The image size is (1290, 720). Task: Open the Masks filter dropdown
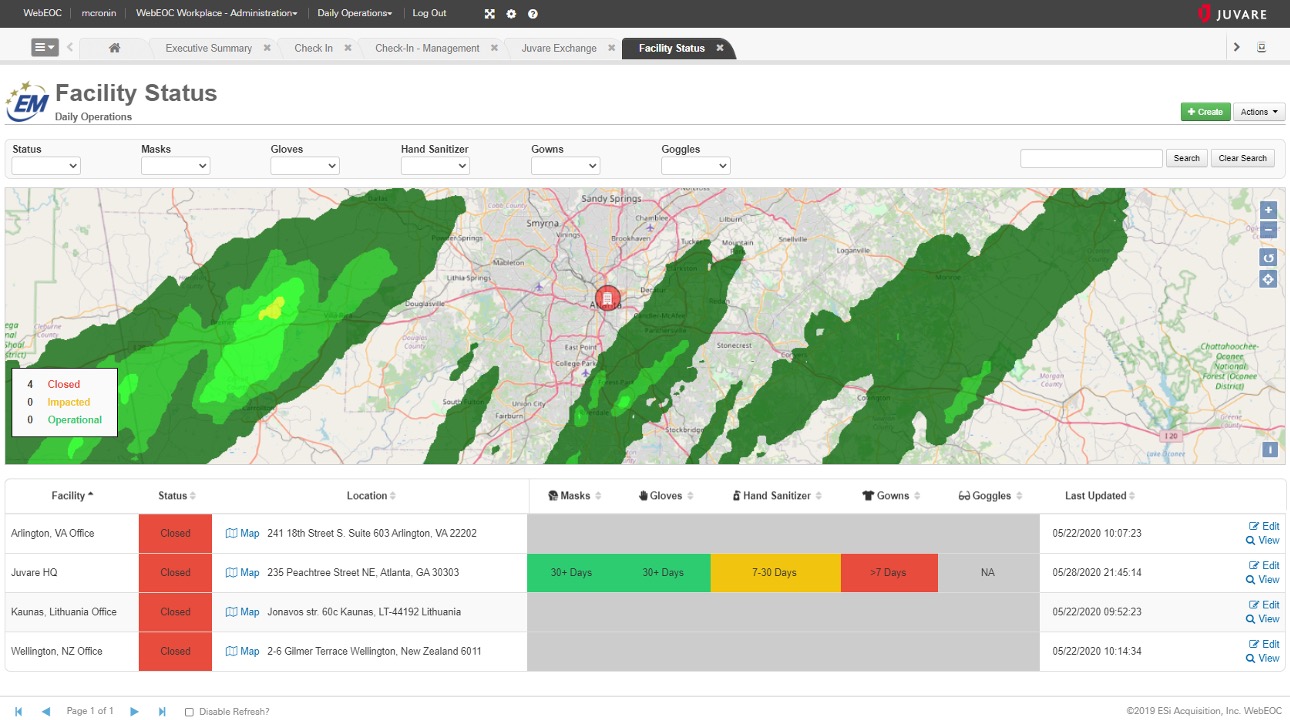[x=175, y=166]
